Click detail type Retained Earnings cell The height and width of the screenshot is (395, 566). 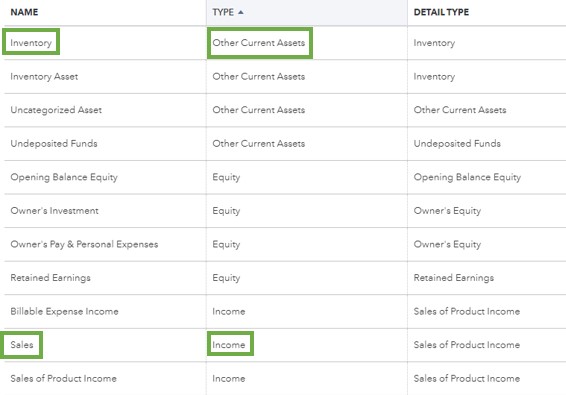pyautogui.click(x=453, y=278)
